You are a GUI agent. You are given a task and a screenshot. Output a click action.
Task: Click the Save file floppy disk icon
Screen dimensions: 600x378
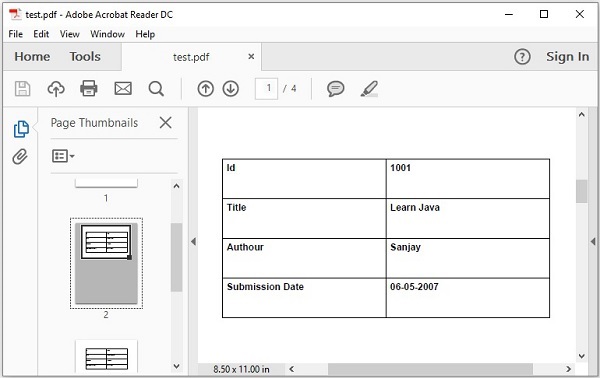tap(22, 88)
